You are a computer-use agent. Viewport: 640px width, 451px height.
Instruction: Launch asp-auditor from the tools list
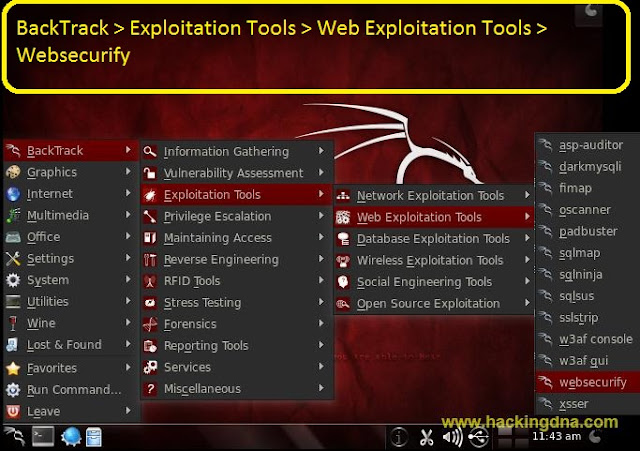click(588, 145)
